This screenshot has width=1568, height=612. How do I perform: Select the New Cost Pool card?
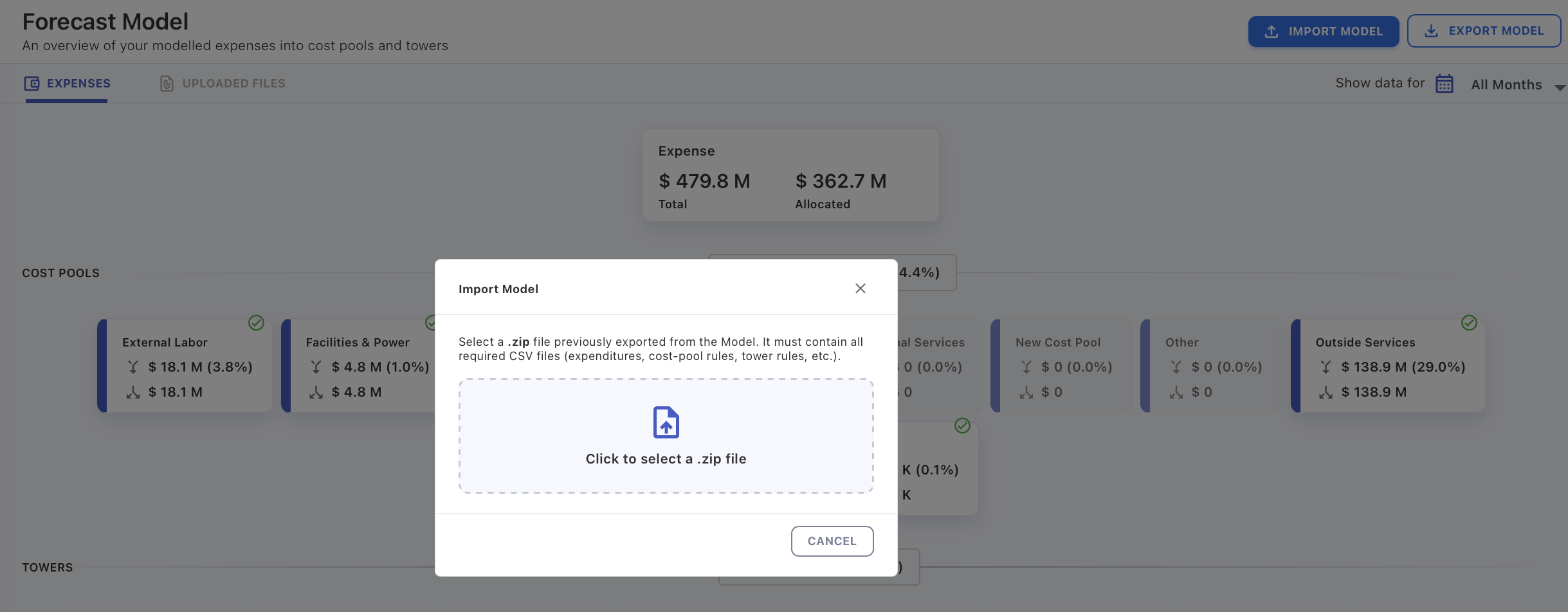coord(1061,366)
